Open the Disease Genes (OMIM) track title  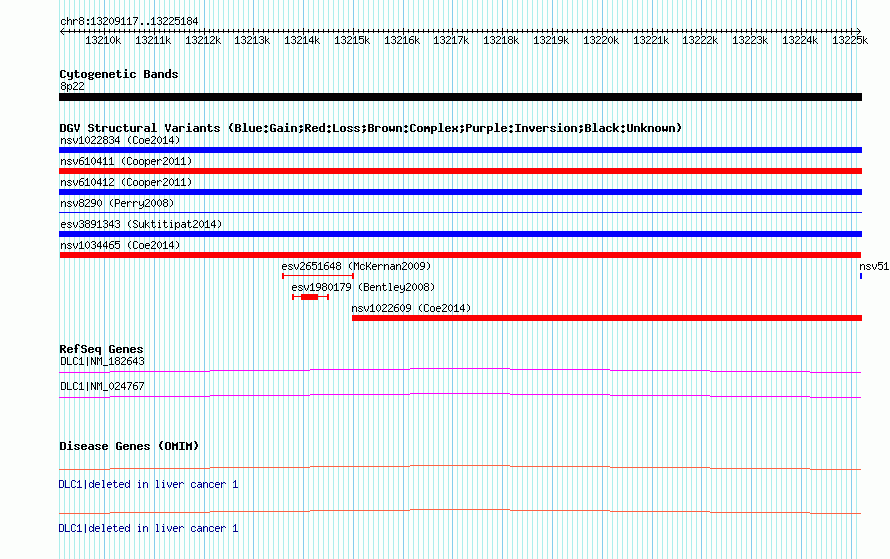(129, 446)
